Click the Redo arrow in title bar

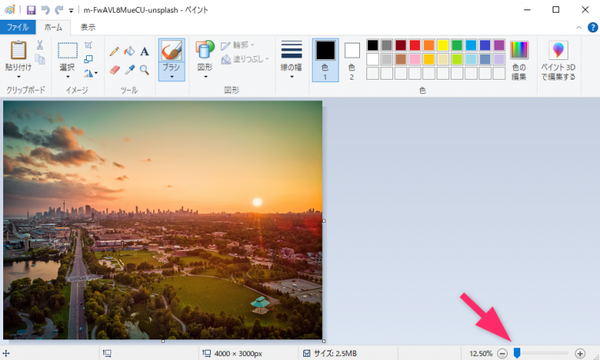pyautogui.click(x=59, y=10)
